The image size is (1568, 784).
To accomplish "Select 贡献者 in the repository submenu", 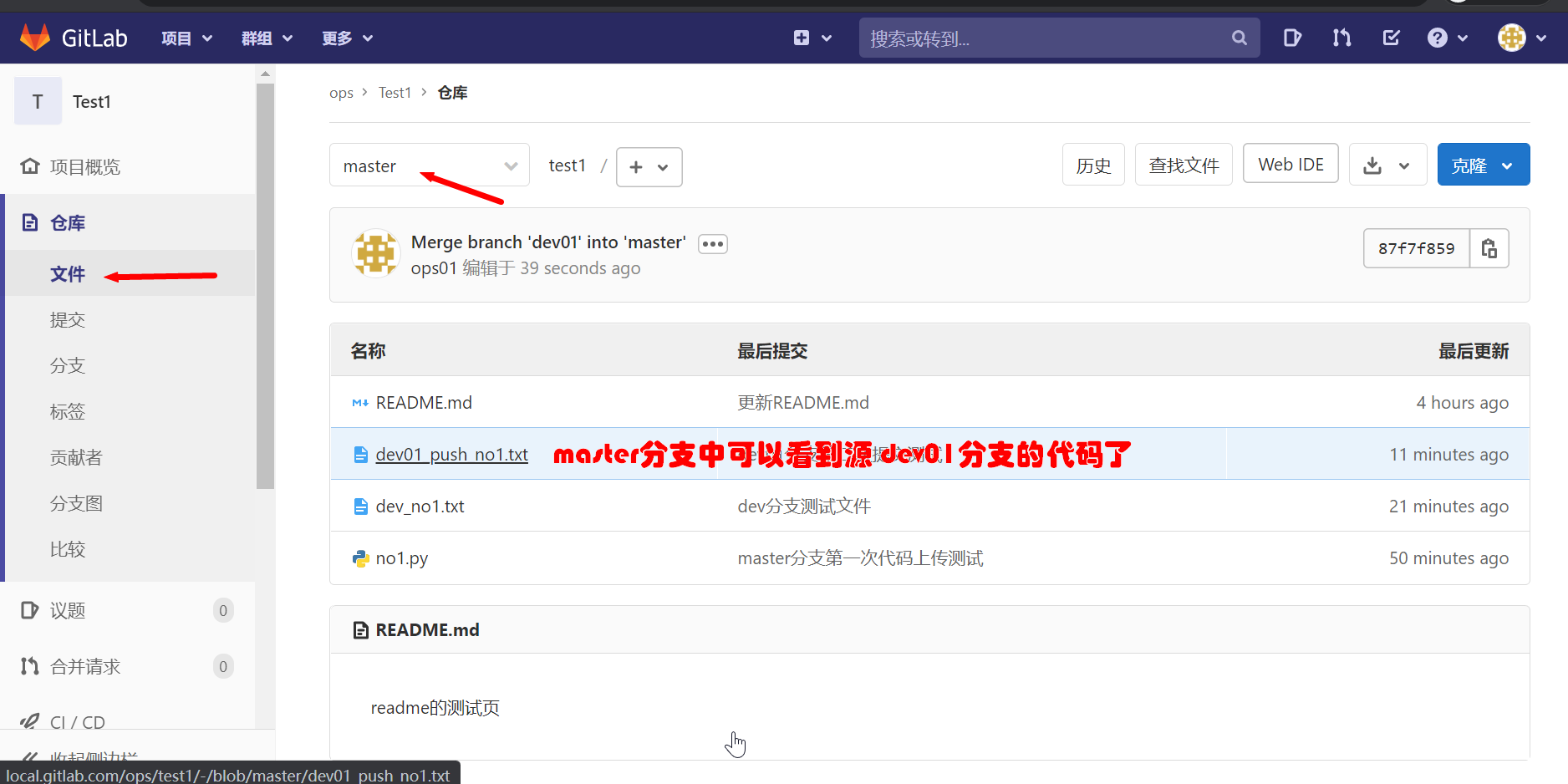I will [x=76, y=458].
